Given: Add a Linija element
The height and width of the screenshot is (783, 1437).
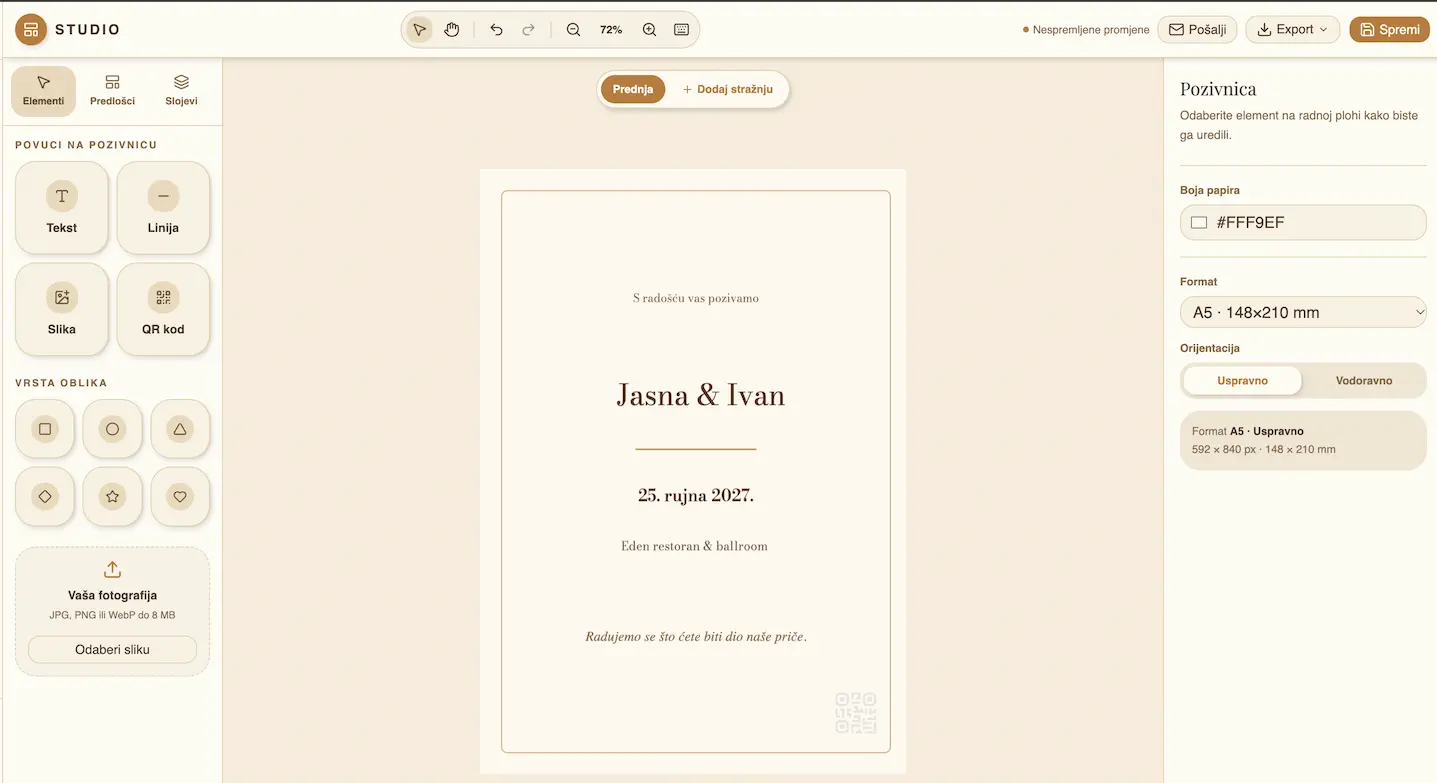Looking at the screenshot, I should pyautogui.click(x=163, y=208).
